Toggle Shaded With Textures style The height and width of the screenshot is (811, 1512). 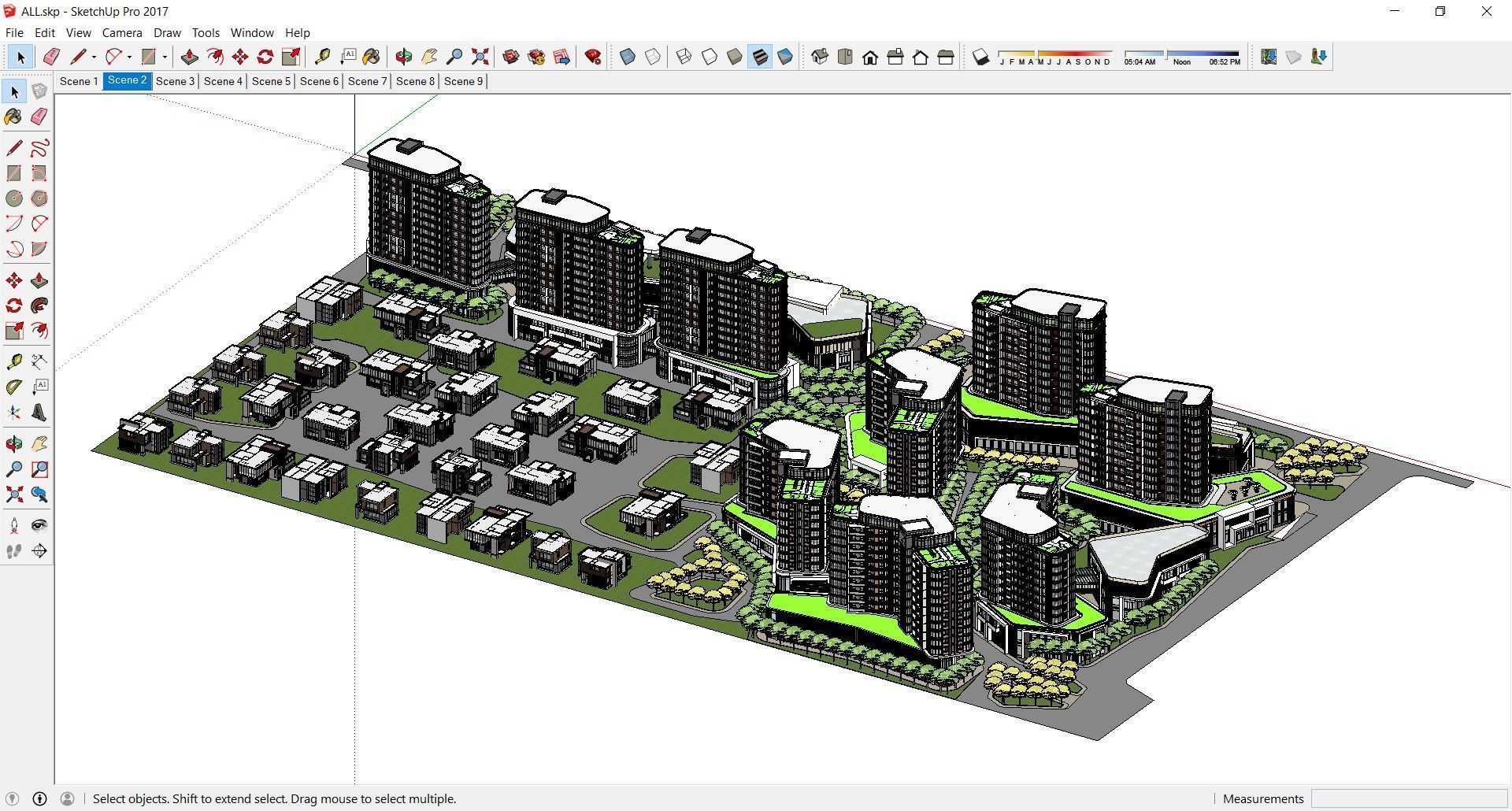tap(760, 57)
